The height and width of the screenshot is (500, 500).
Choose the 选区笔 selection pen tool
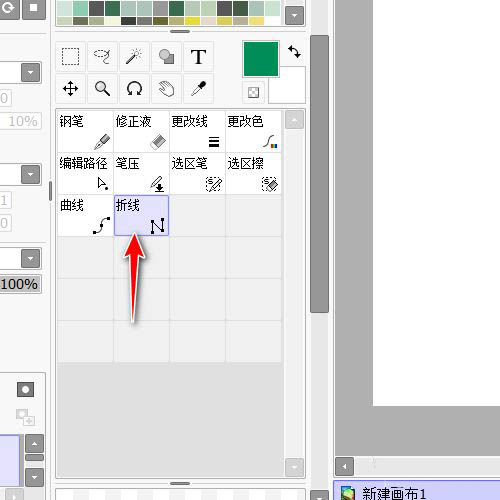[197, 174]
